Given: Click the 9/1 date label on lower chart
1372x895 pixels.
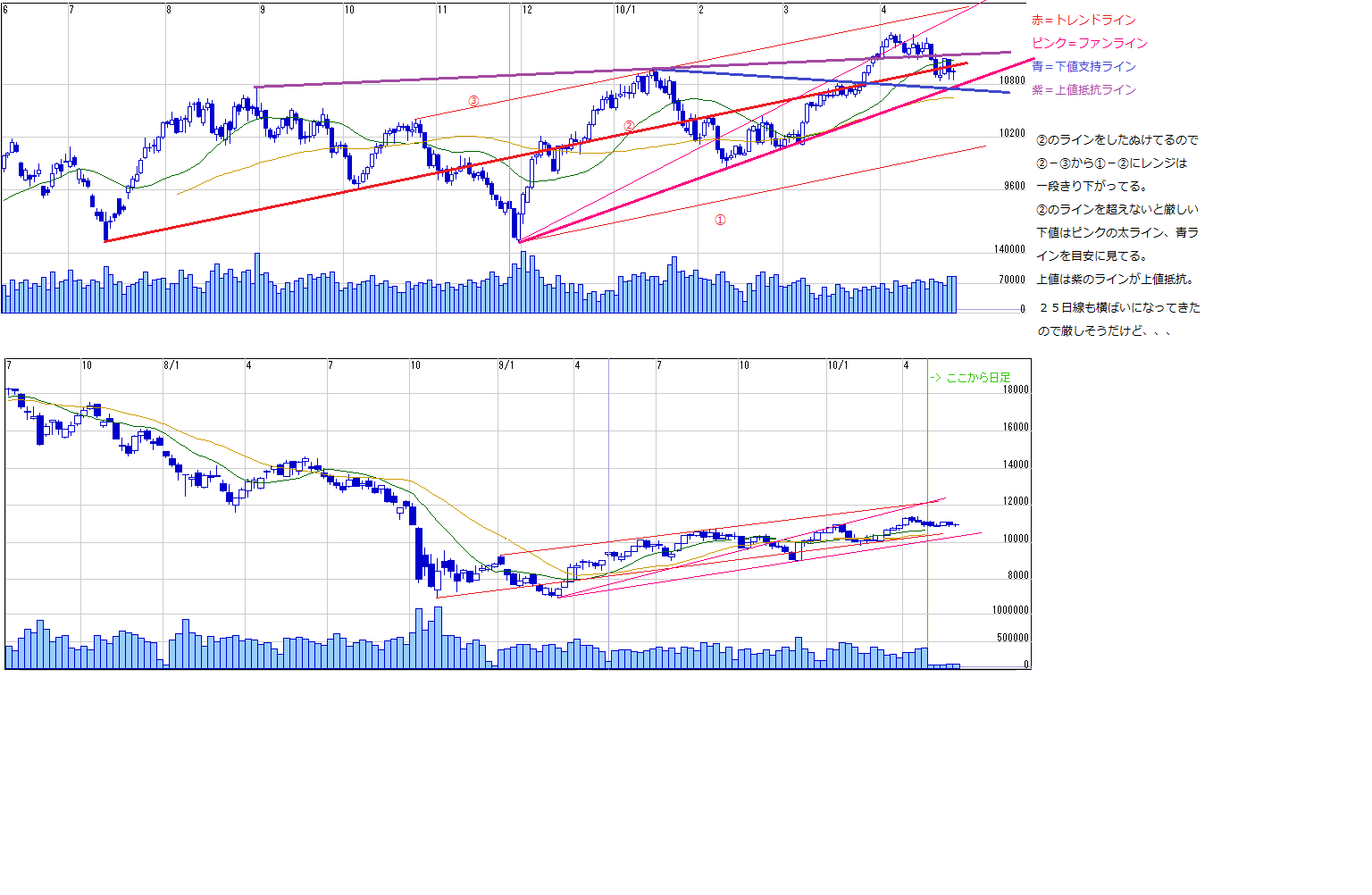Looking at the screenshot, I should point(506,365).
